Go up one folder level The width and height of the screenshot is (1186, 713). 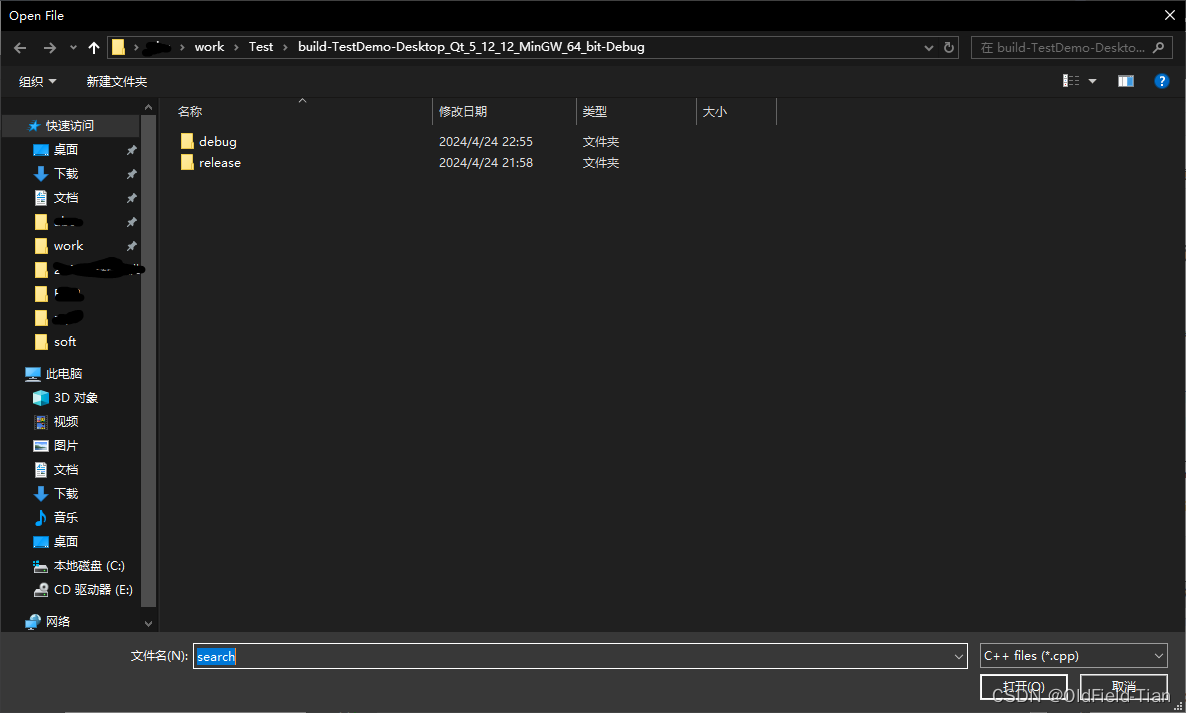click(x=94, y=48)
